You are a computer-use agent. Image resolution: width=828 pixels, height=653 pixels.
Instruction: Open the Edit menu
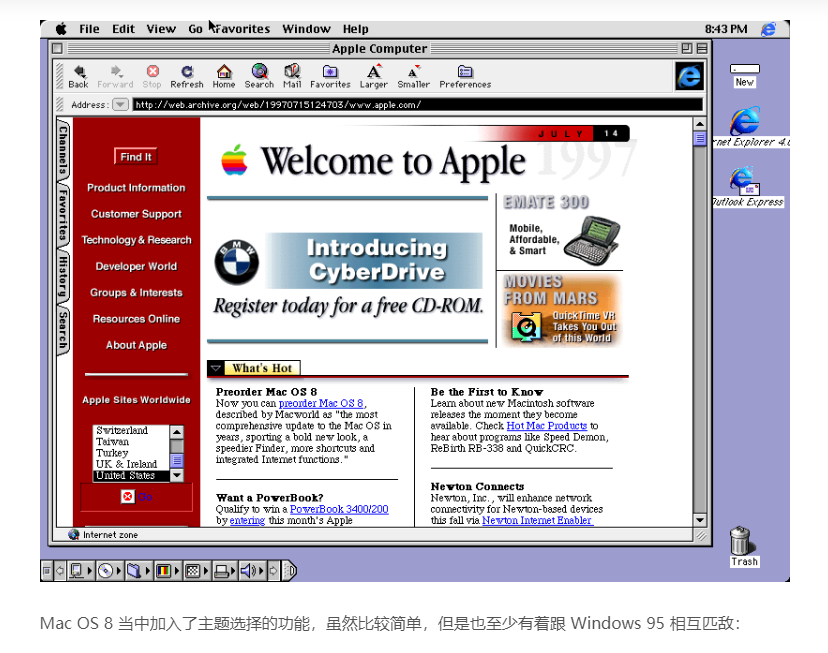tap(124, 29)
